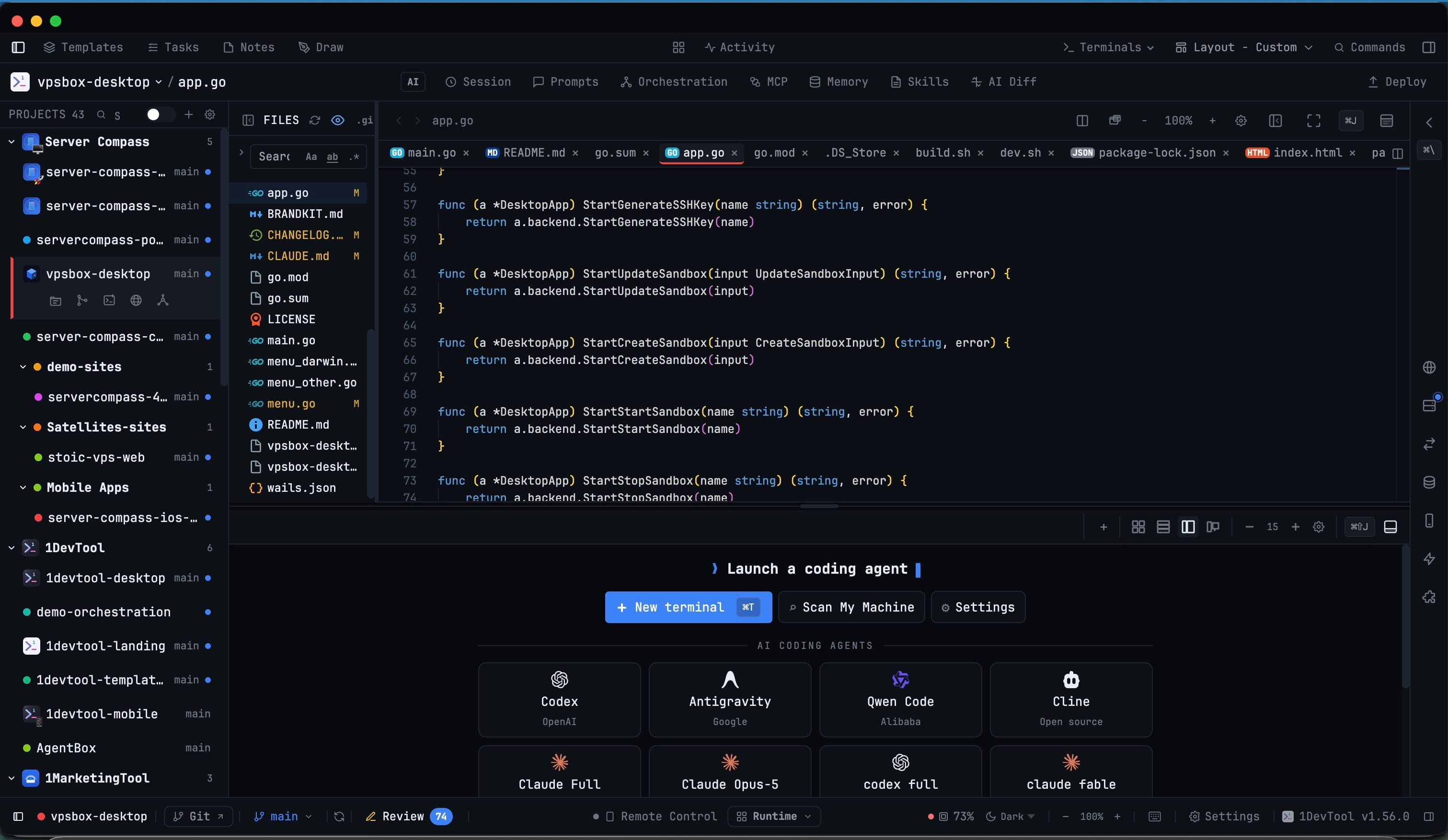1448x840 pixels.
Task: Switch terminal layout to columns view
Action: 1188,527
